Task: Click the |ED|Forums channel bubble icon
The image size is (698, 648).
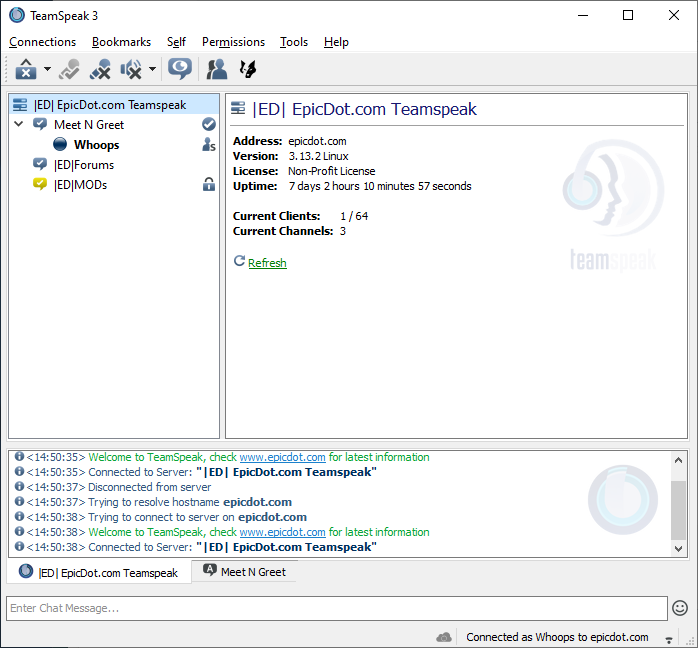Action: pos(40,164)
